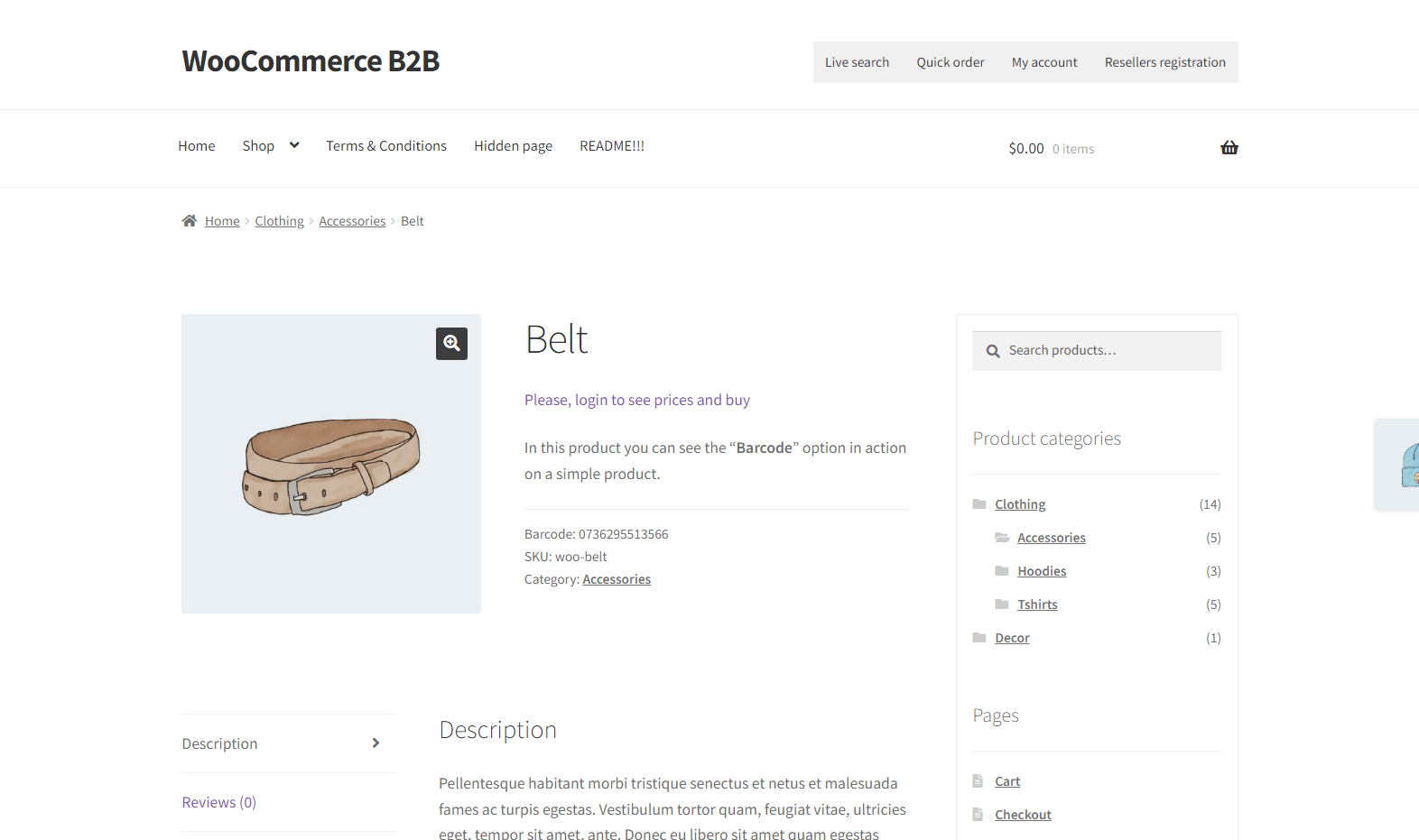Click the Checkout page link

pos(1023,815)
